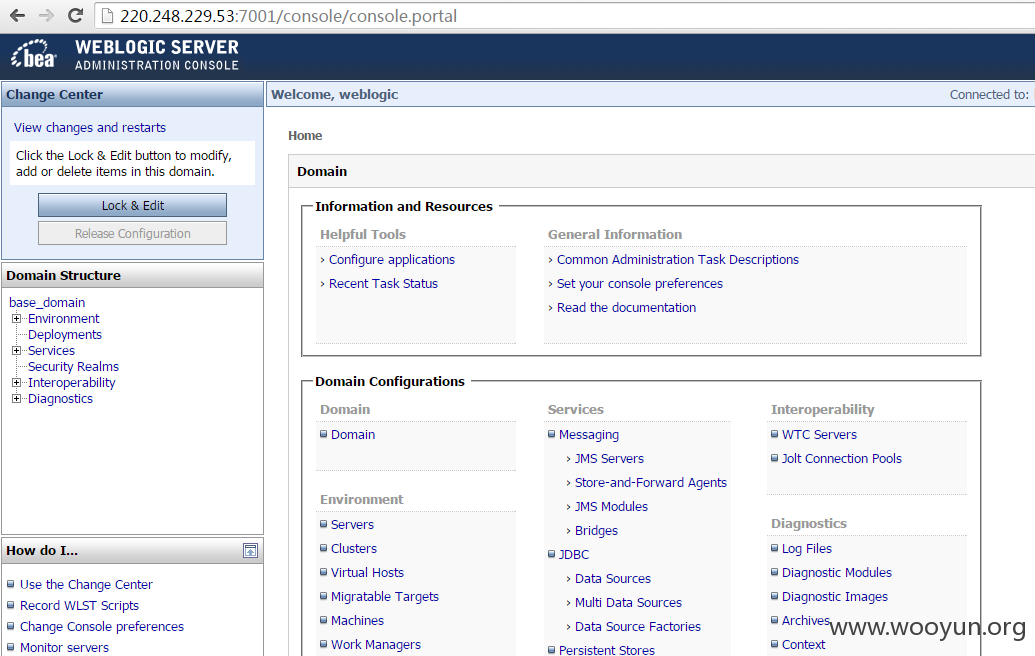Open the Data Source Factories link
Viewport: 1035px width, 656px height.
[638, 627]
